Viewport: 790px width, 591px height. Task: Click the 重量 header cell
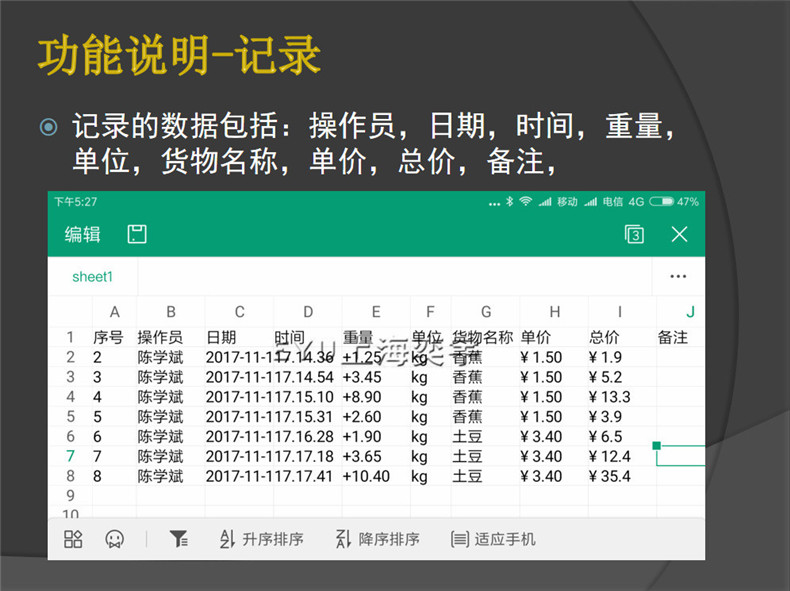(x=376, y=337)
